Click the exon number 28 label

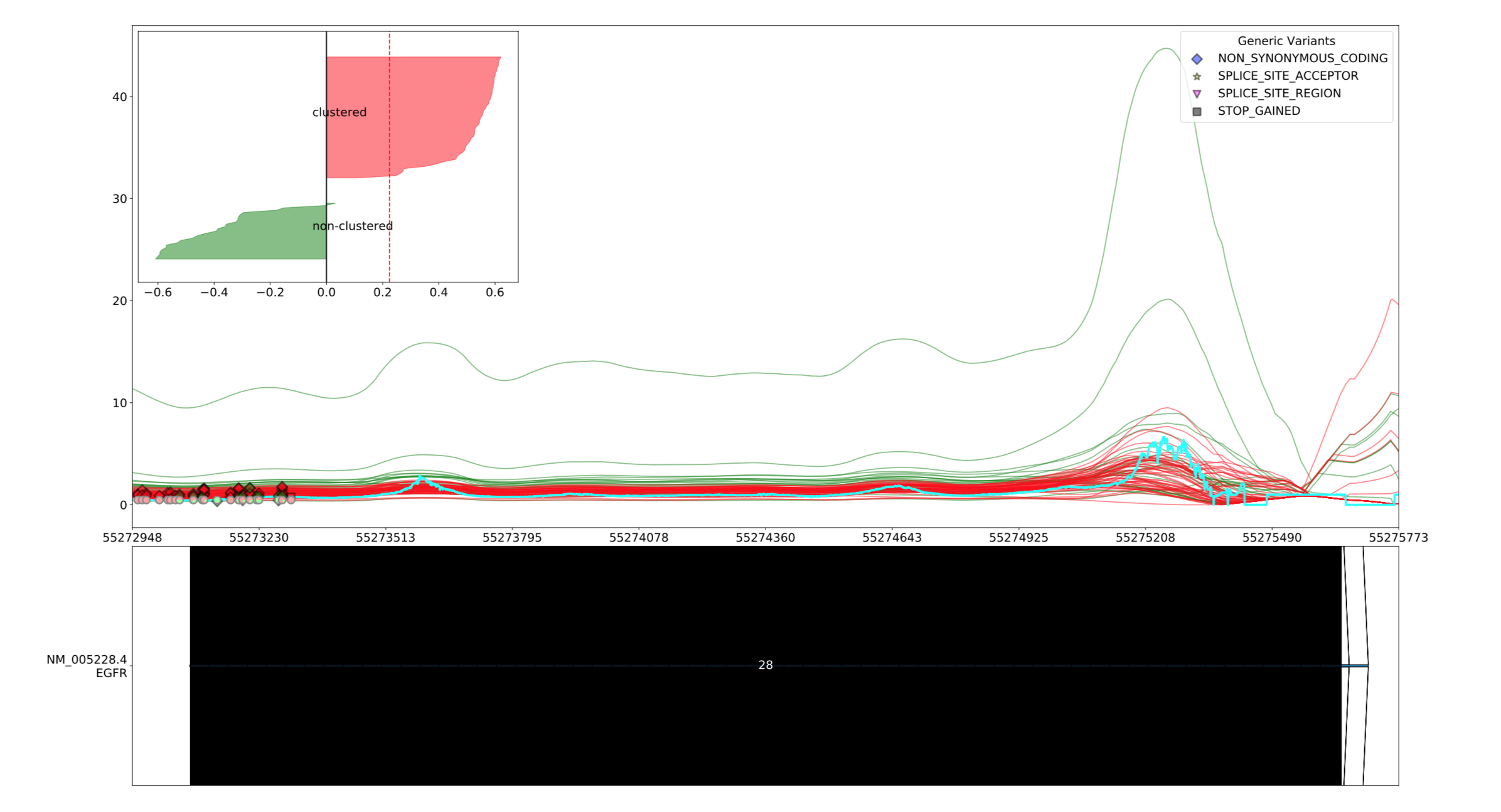coord(766,665)
